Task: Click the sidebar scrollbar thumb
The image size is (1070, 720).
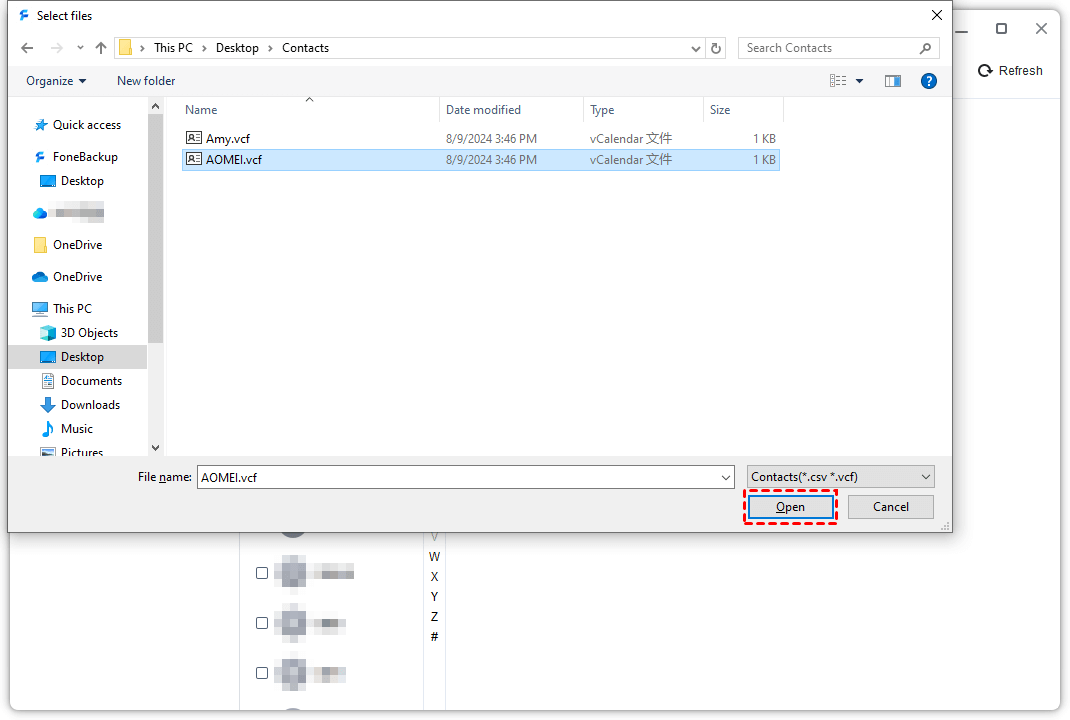Action: point(156,229)
